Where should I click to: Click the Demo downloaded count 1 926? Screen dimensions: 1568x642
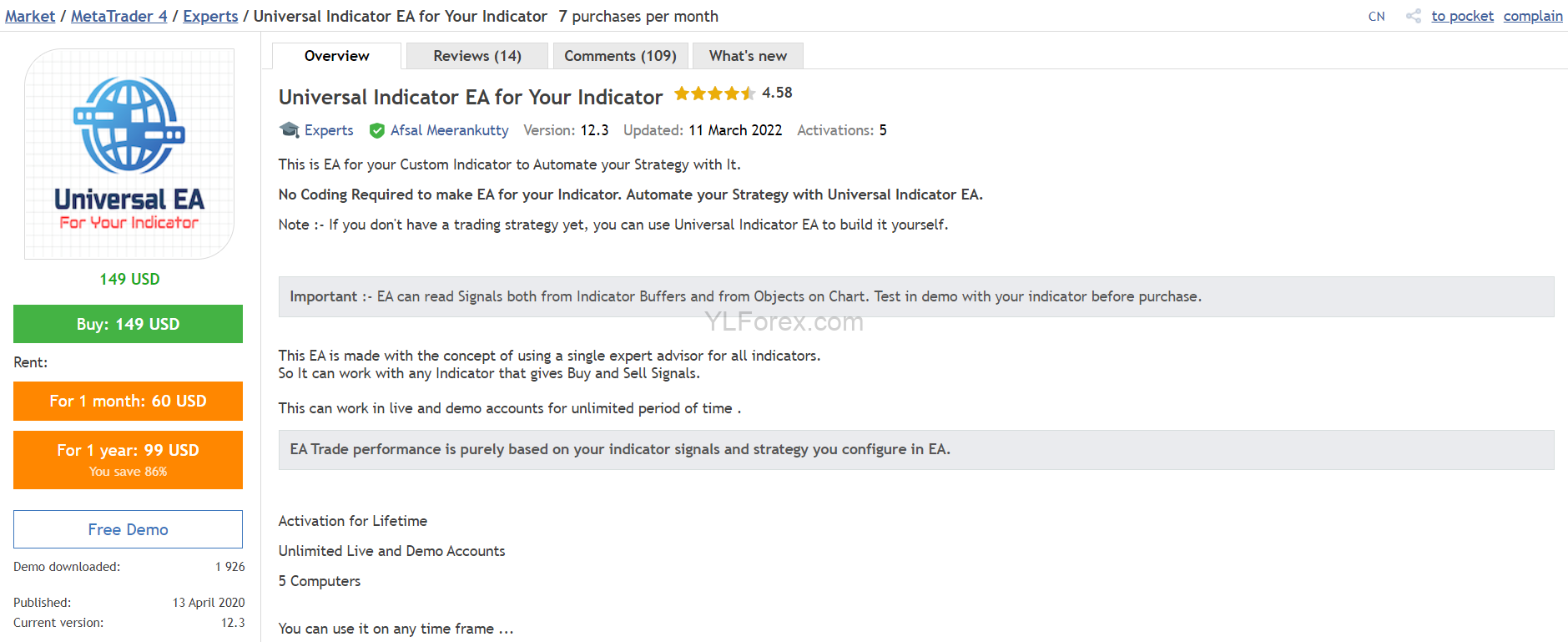click(230, 567)
